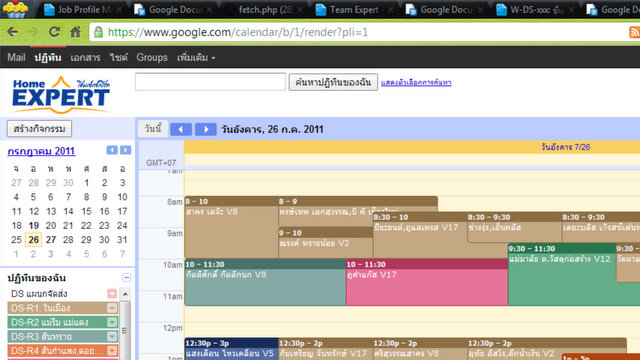Click the RSS feed icon
The height and width of the screenshot is (360, 640).
(x=634, y=32)
